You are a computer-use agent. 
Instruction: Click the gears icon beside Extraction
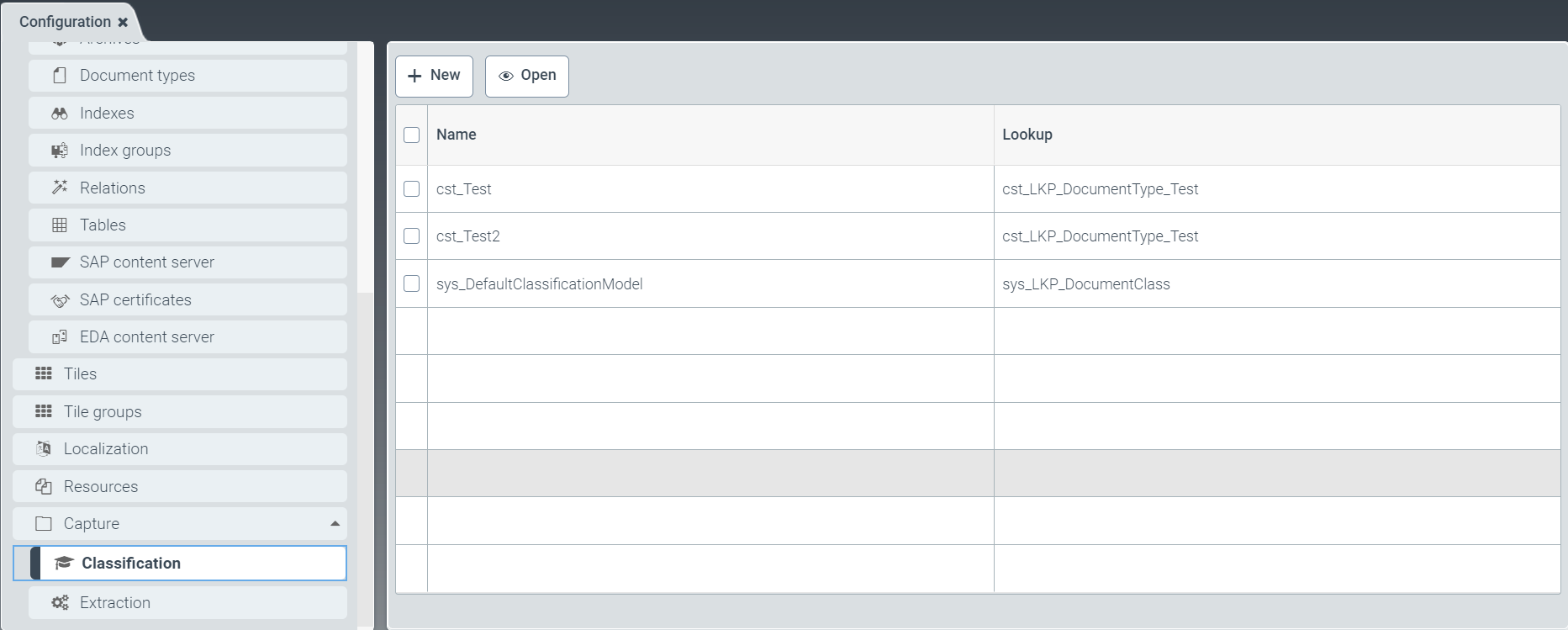[x=60, y=603]
